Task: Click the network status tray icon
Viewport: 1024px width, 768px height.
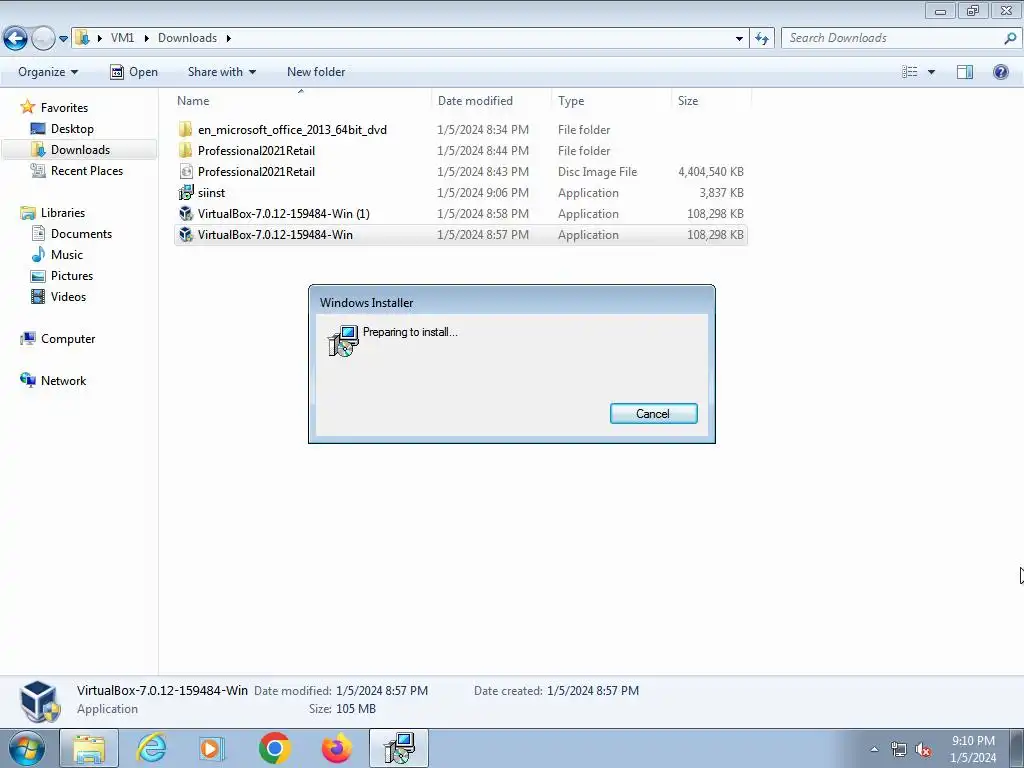Action: tap(899, 750)
